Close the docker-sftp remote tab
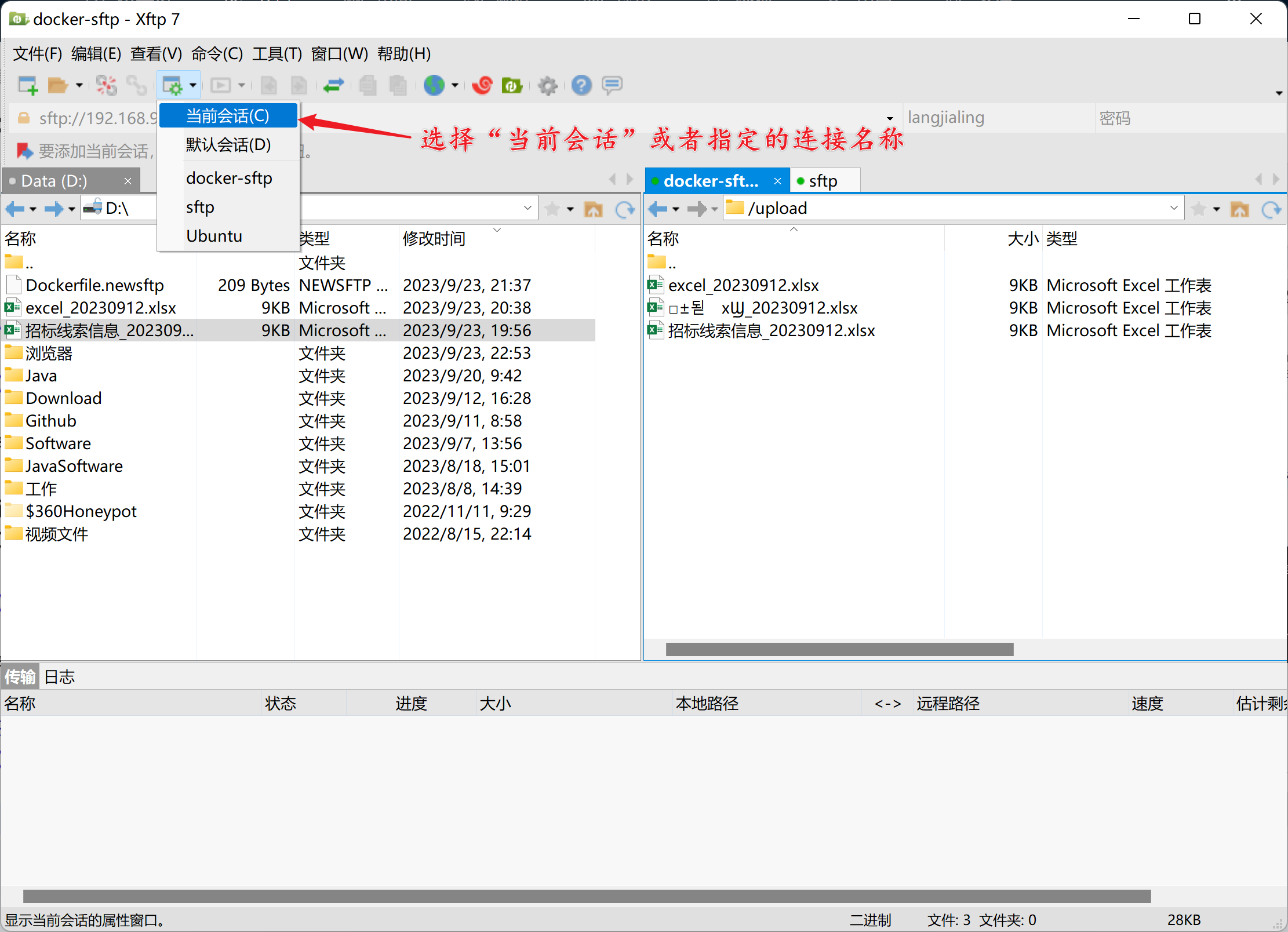Viewport: 1288px width, 932px height. click(778, 181)
